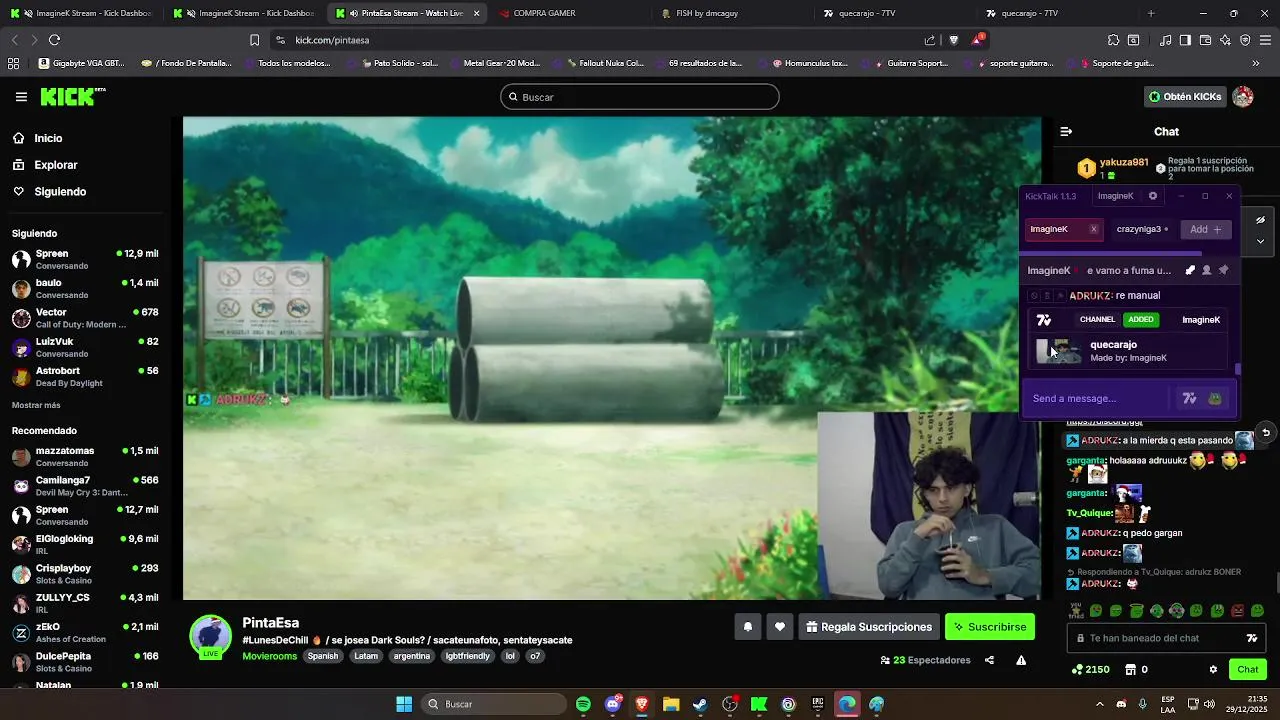1280x720 pixels.
Task: Open Discord from the taskbar
Action: click(612, 704)
